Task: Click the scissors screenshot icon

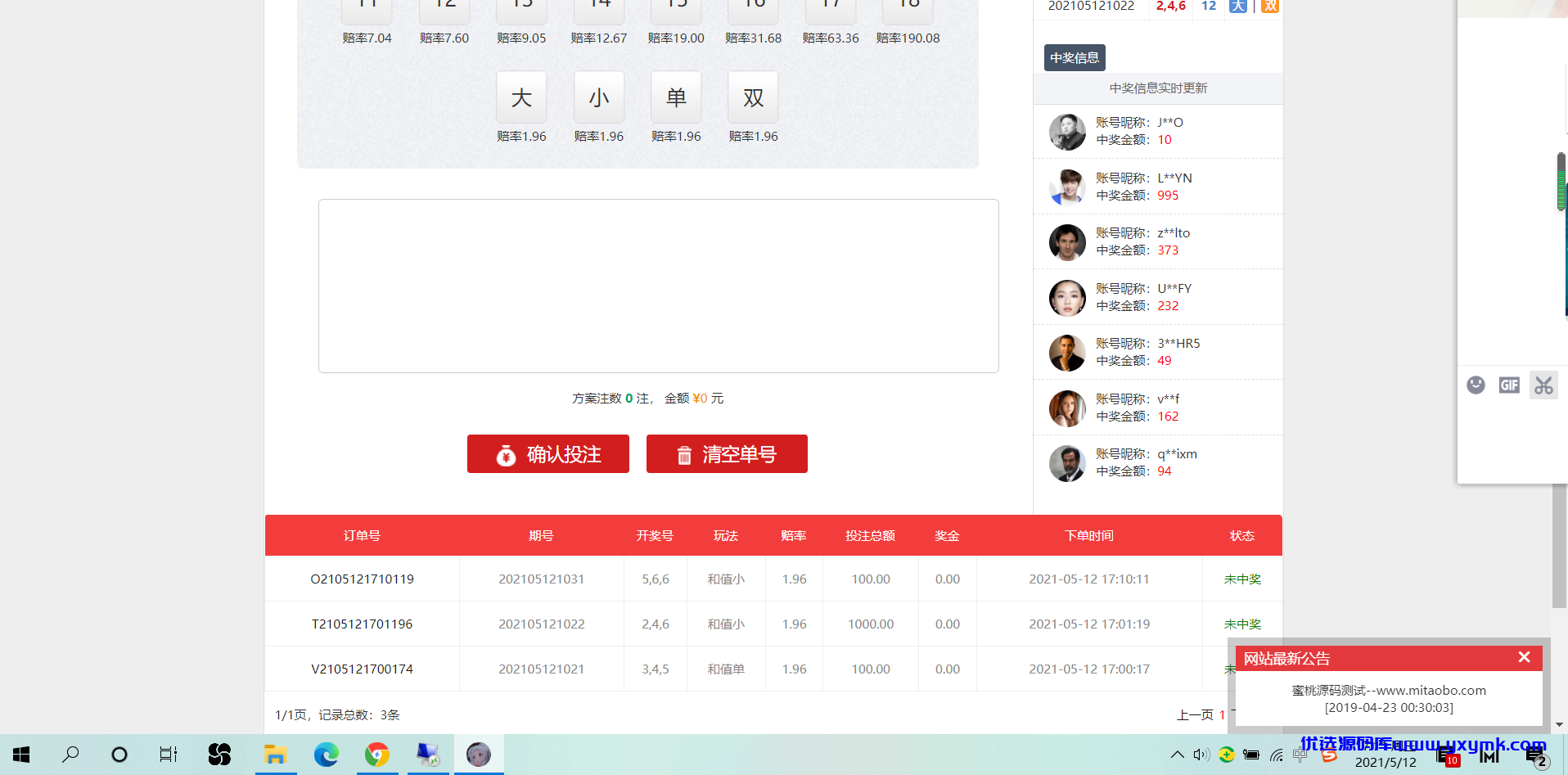Action: (1543, 385)
